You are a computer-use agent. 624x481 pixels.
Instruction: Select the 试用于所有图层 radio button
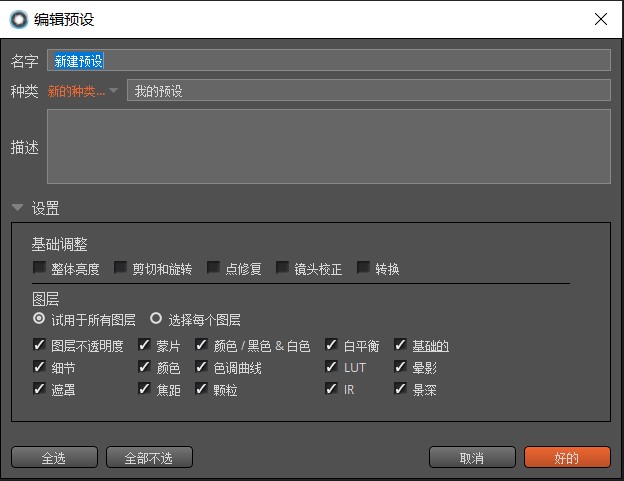(x=39, y=318)
